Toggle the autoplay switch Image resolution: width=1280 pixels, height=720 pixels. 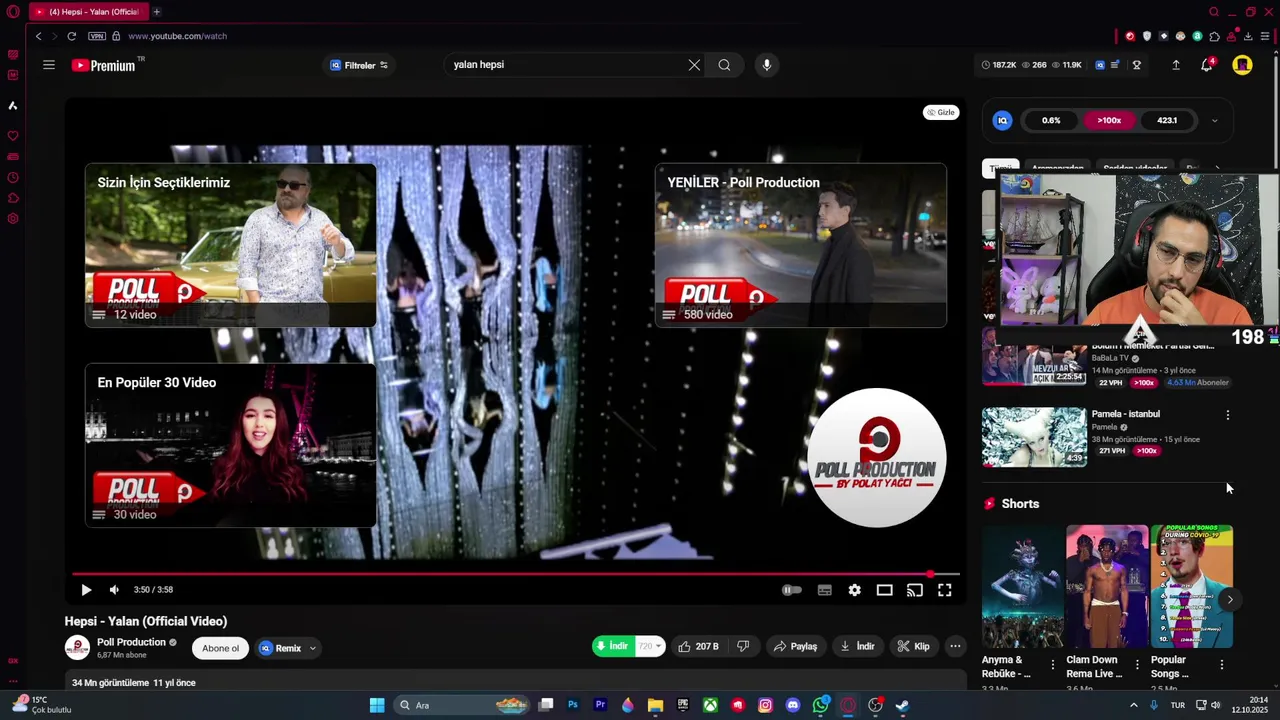pyautogui.click(x=790, y=590)
